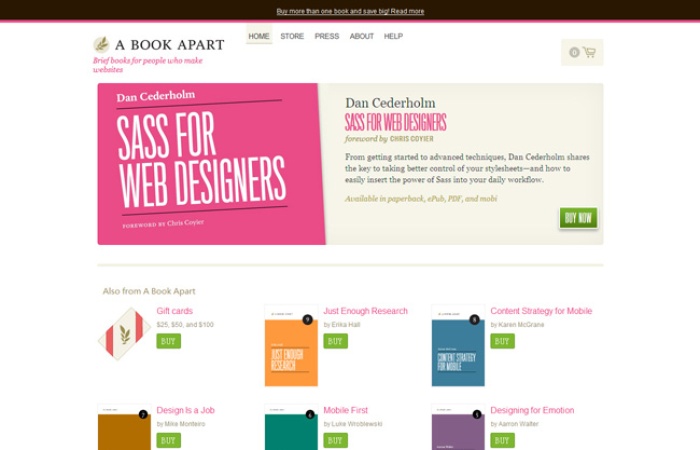
Task: Click the 'Brief books for people' tagline
Action: pyautogui.click(x=148, y=65)
